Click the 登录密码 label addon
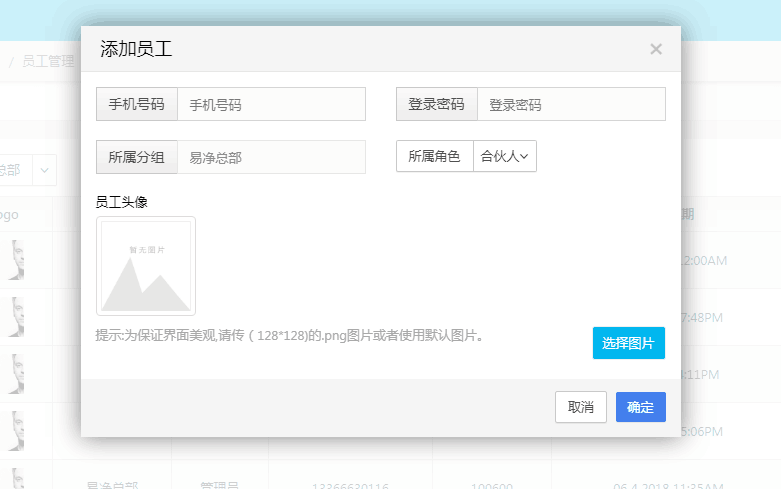This screenshot has width=781, height=489. [x=437, y=104]
